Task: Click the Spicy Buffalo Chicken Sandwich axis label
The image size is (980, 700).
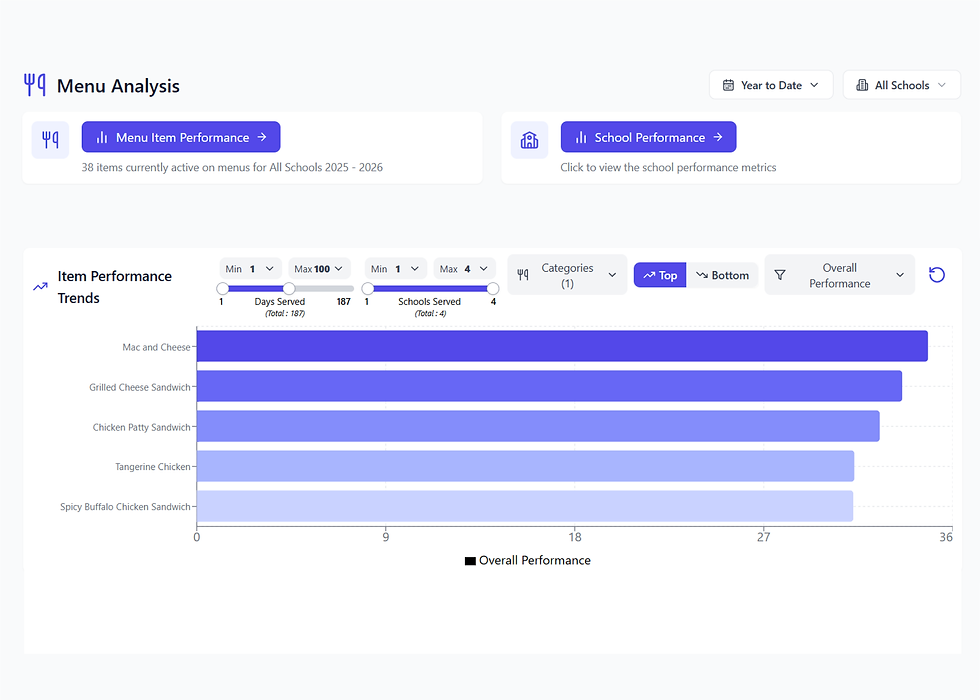Action: pos(125,507)
